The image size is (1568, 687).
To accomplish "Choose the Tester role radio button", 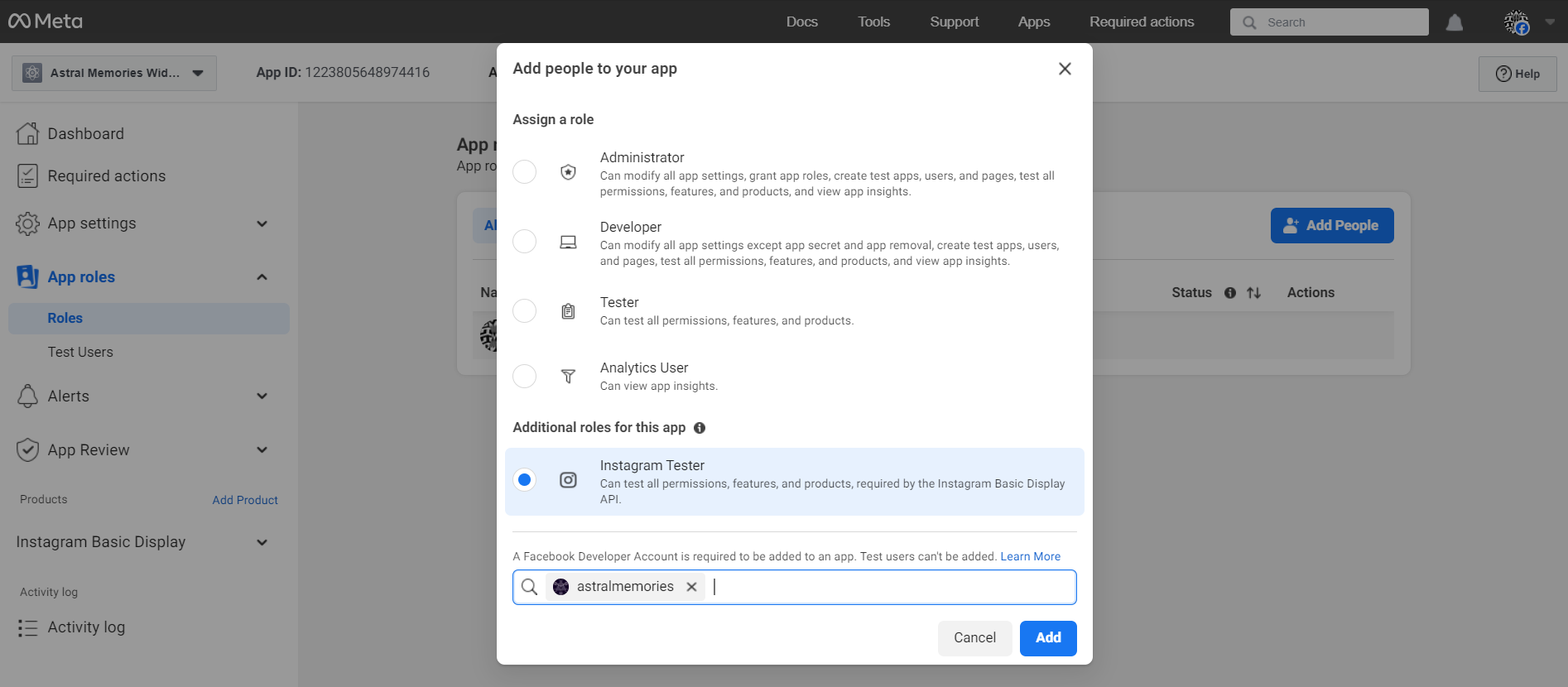I will 524,311.
